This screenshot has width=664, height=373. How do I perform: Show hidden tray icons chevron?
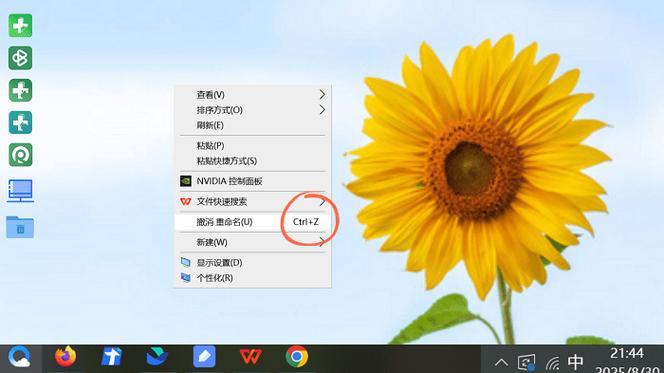click(501, 363)
